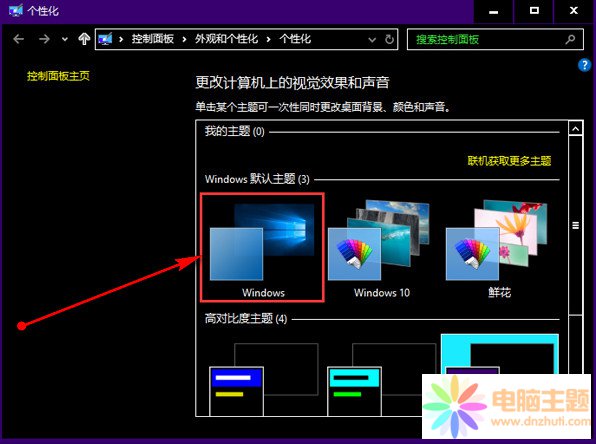Refresh the address bar
The height and width of the screenshot is (444, 596).
pyautogui.click(x=389, y=39)
